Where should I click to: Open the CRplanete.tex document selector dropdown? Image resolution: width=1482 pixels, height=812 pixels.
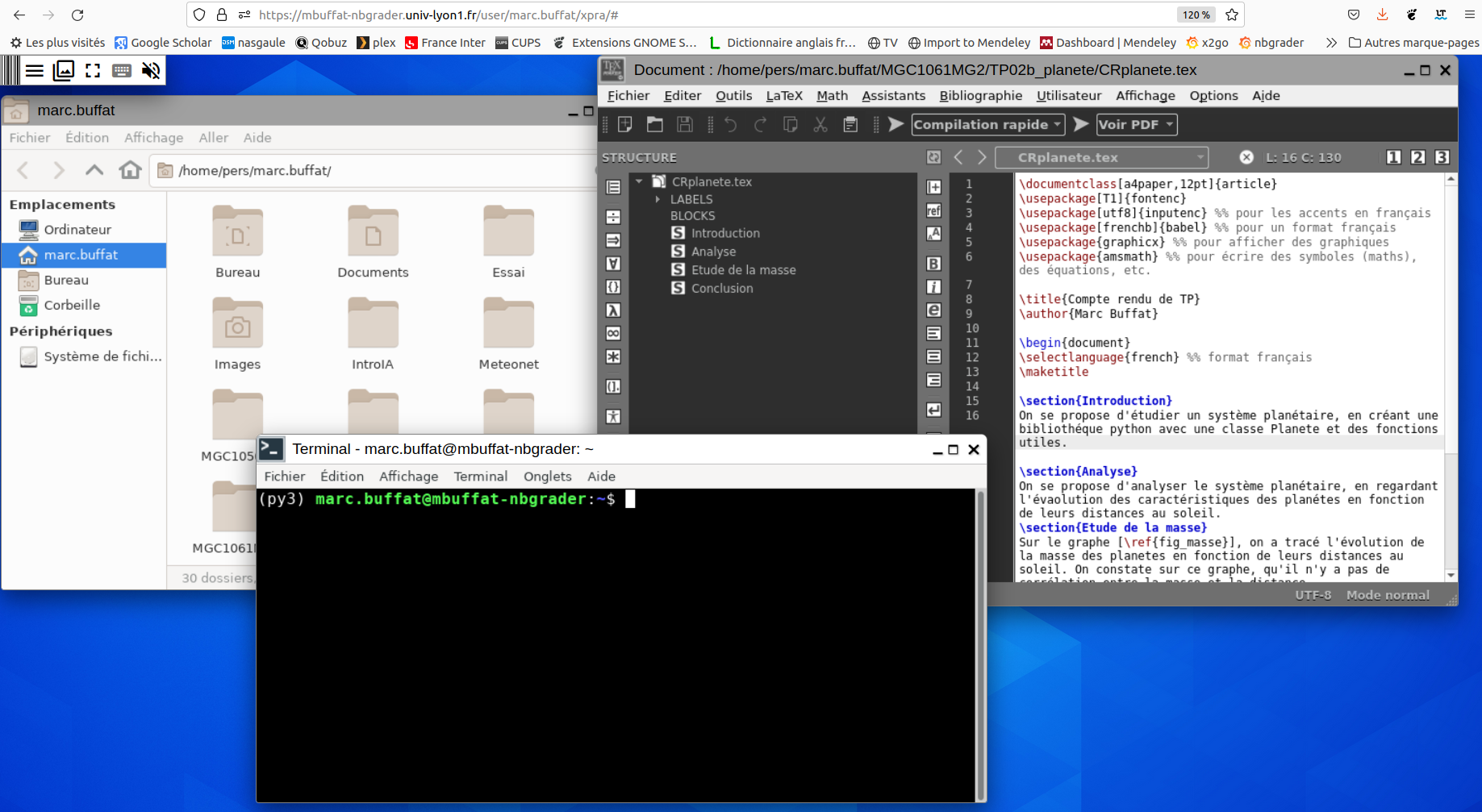(1102, 157)
